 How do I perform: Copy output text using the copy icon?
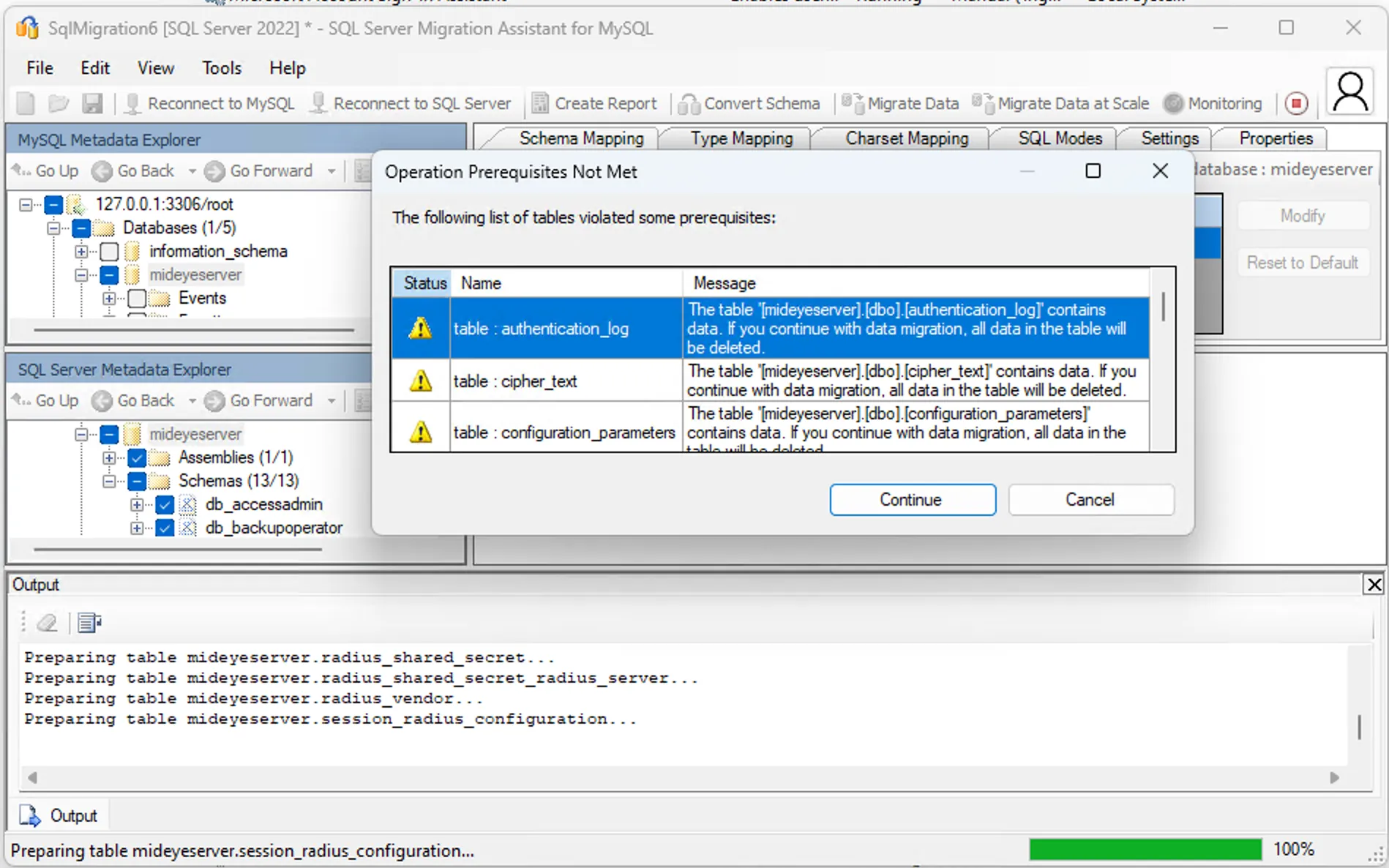pyautogui.click(x=88, y=623)
